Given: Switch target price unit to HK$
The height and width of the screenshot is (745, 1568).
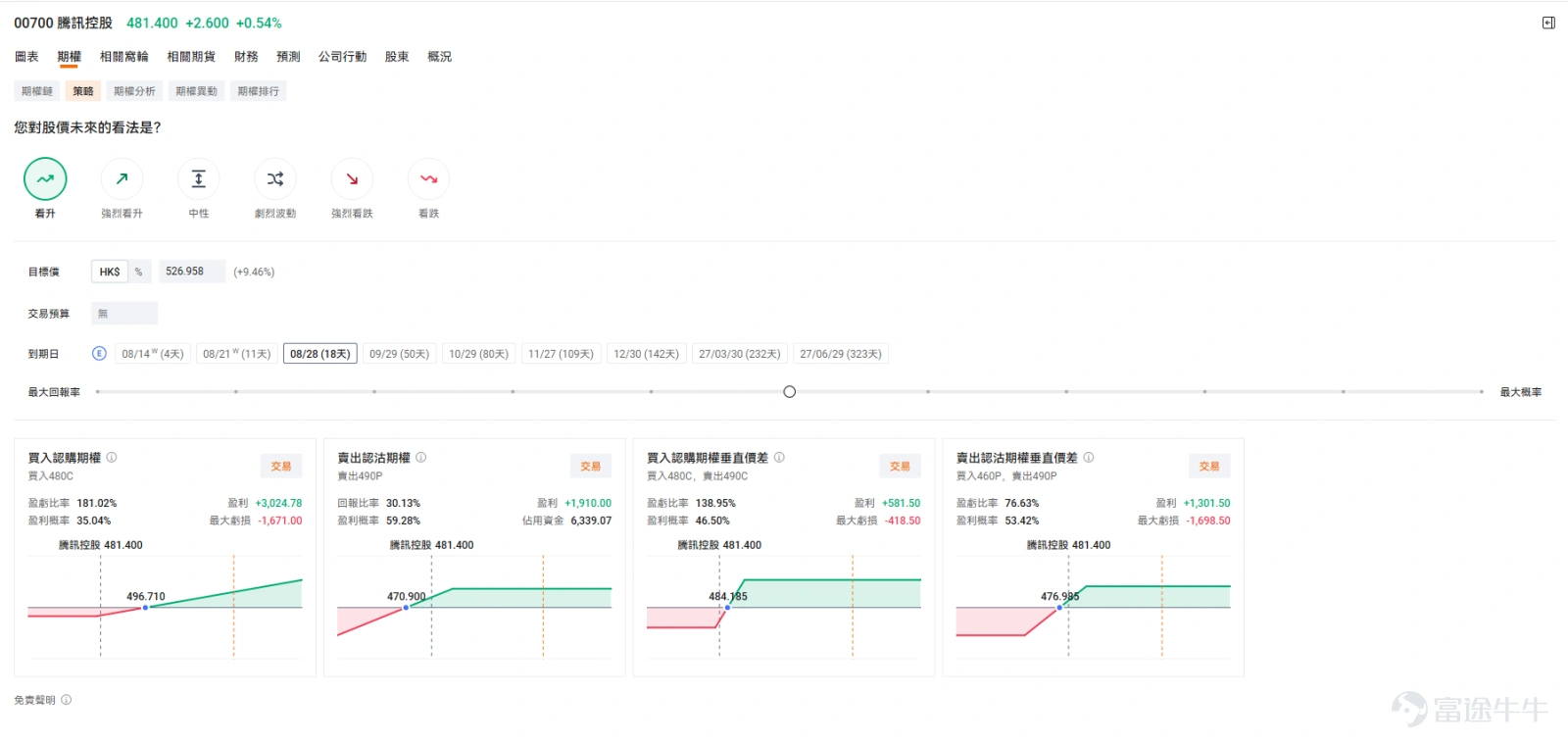Looking at the screenshot, I should (x=110, y=272).
